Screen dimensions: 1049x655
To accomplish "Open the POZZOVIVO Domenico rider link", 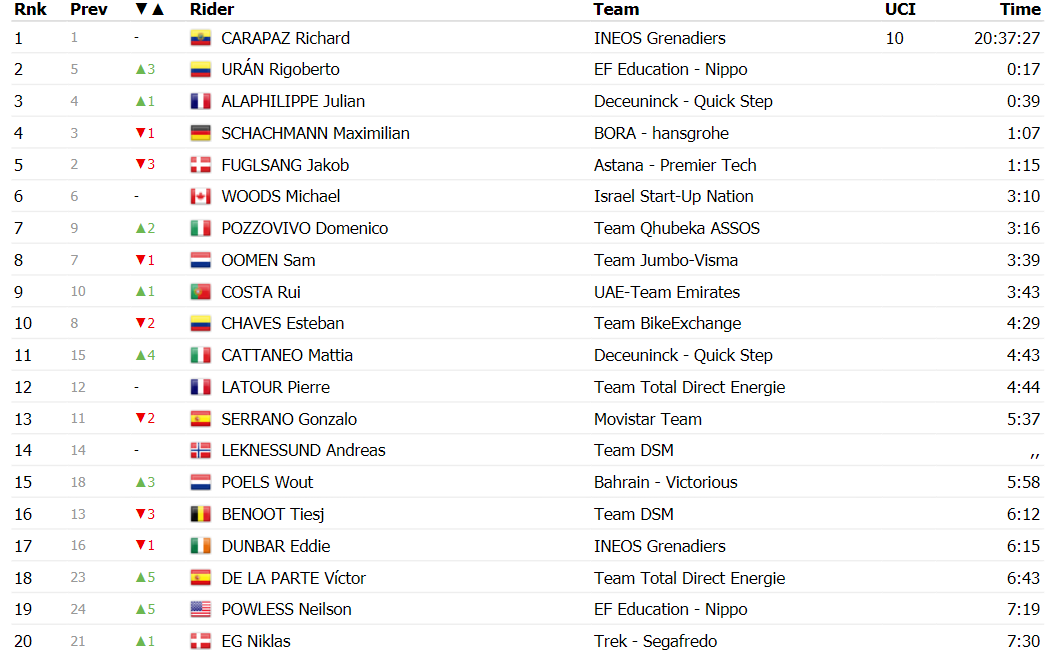I will tap(304, 229).
